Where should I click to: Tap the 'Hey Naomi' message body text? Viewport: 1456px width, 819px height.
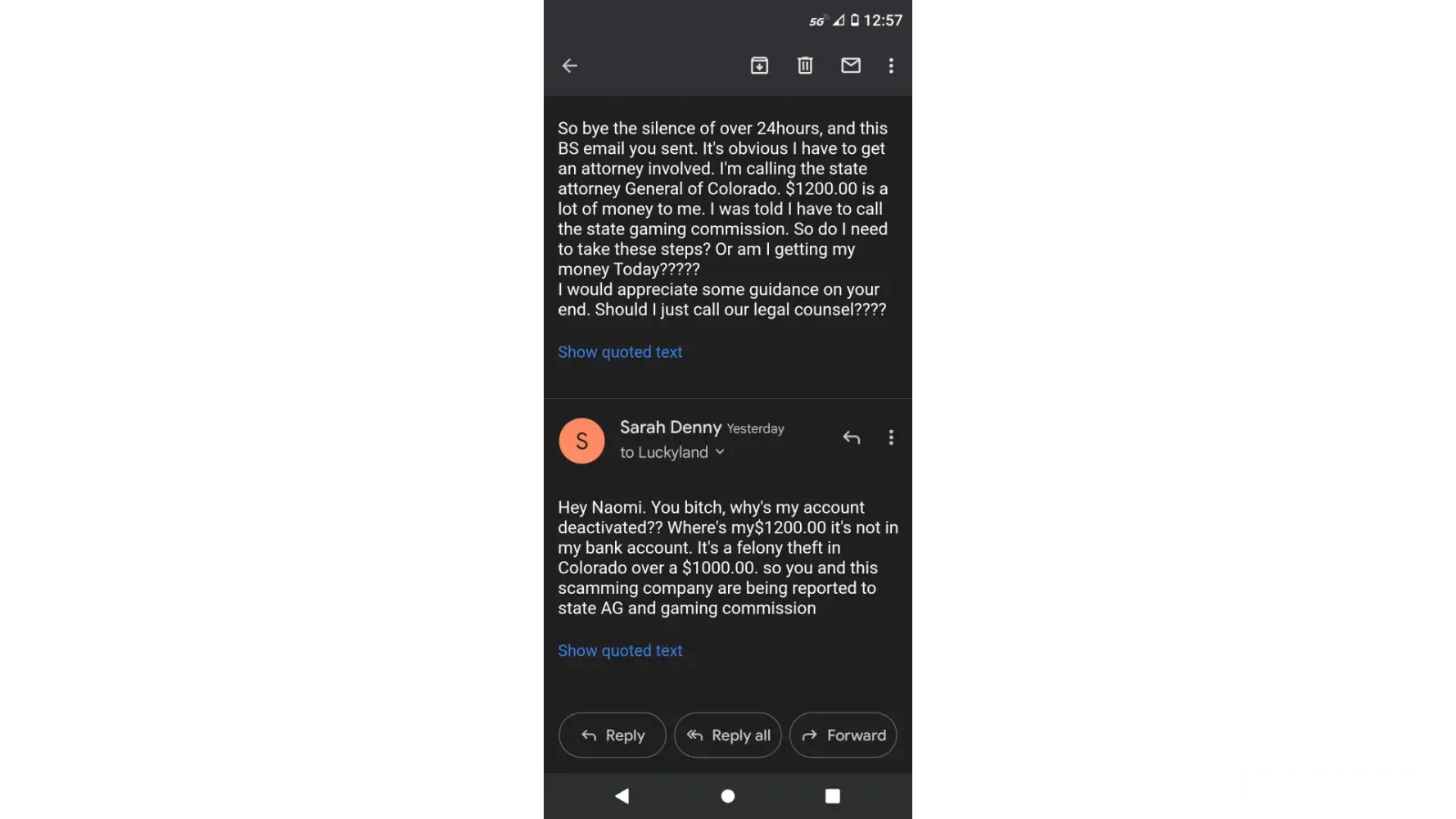tap(728, 558)
